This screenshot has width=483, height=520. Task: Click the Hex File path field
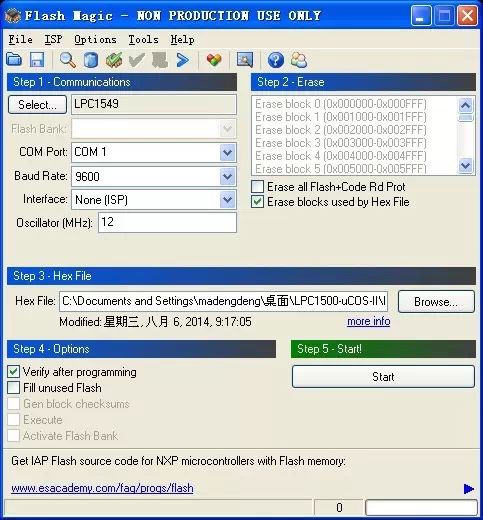point(223,301)
